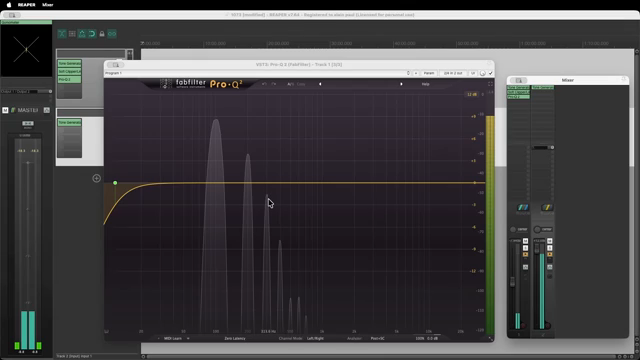Screen dimensions: 640x360
Task: Click second mixer strip volume fader
Action: [x=537, y=249]
